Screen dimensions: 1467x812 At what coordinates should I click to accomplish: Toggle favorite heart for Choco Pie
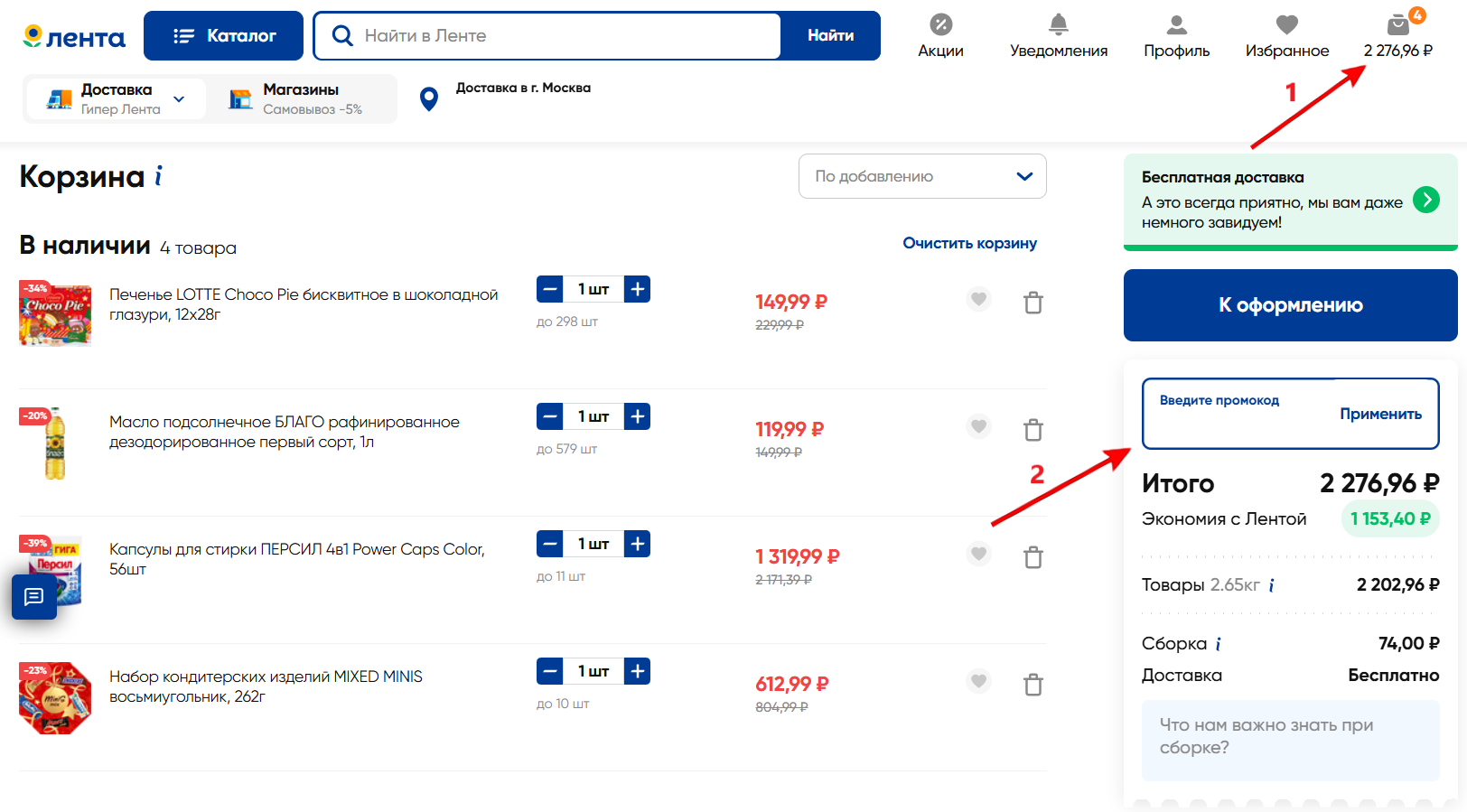pyautogui.click(x=978, y=299)
